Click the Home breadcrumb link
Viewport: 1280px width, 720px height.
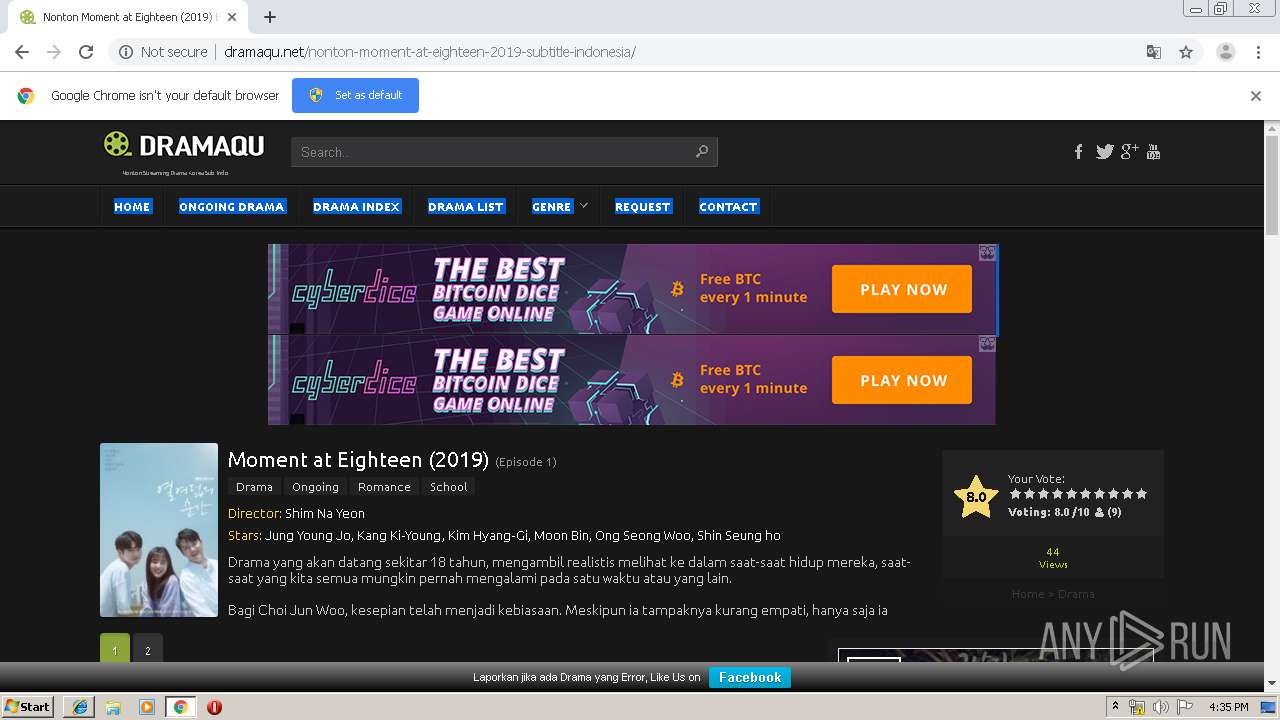pos(1027,594)
